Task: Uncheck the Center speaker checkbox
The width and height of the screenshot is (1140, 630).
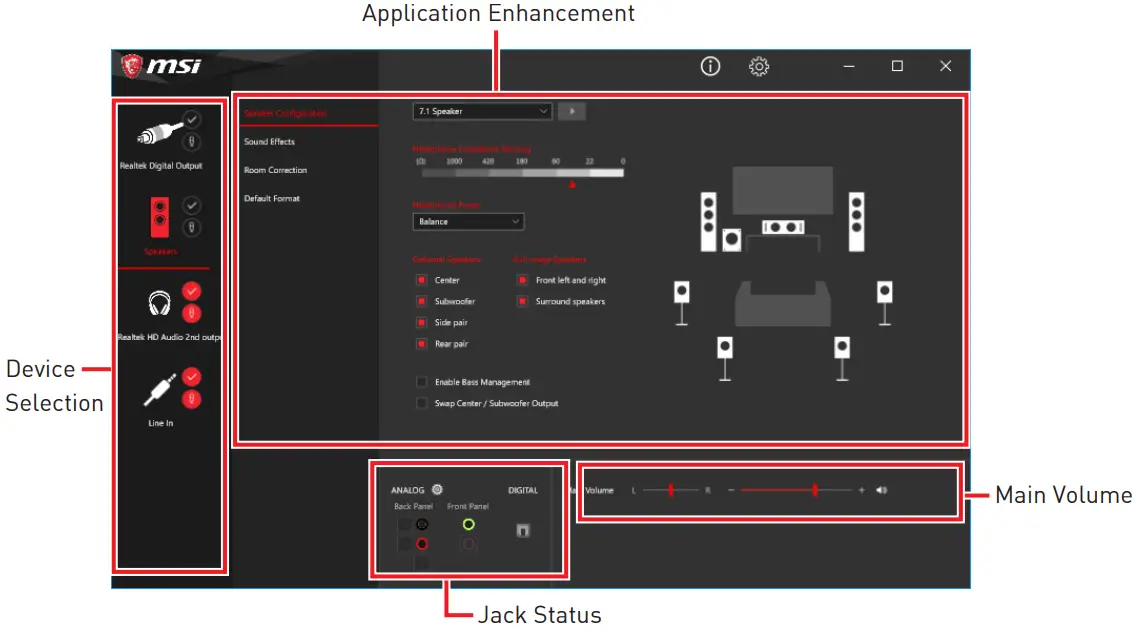Action: (x=421, y=280)
